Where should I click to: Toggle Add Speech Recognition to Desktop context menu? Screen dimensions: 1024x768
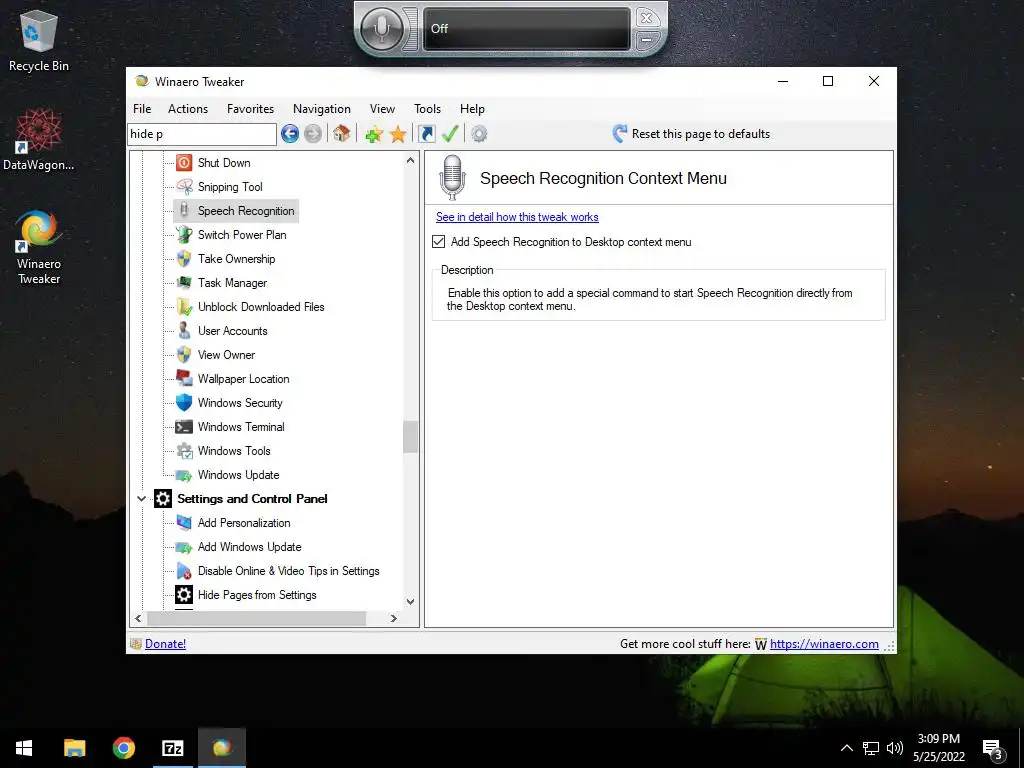tap(438, 242)
